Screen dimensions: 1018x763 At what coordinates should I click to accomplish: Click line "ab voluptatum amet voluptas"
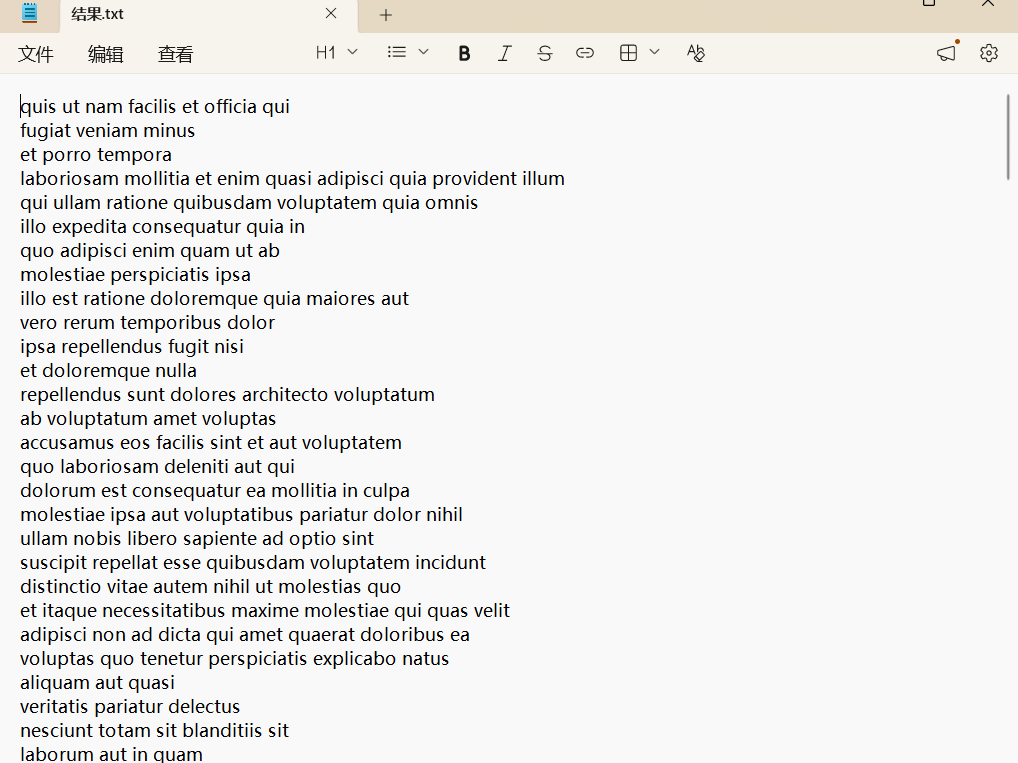pyautogui.click(x=148, y=419)
